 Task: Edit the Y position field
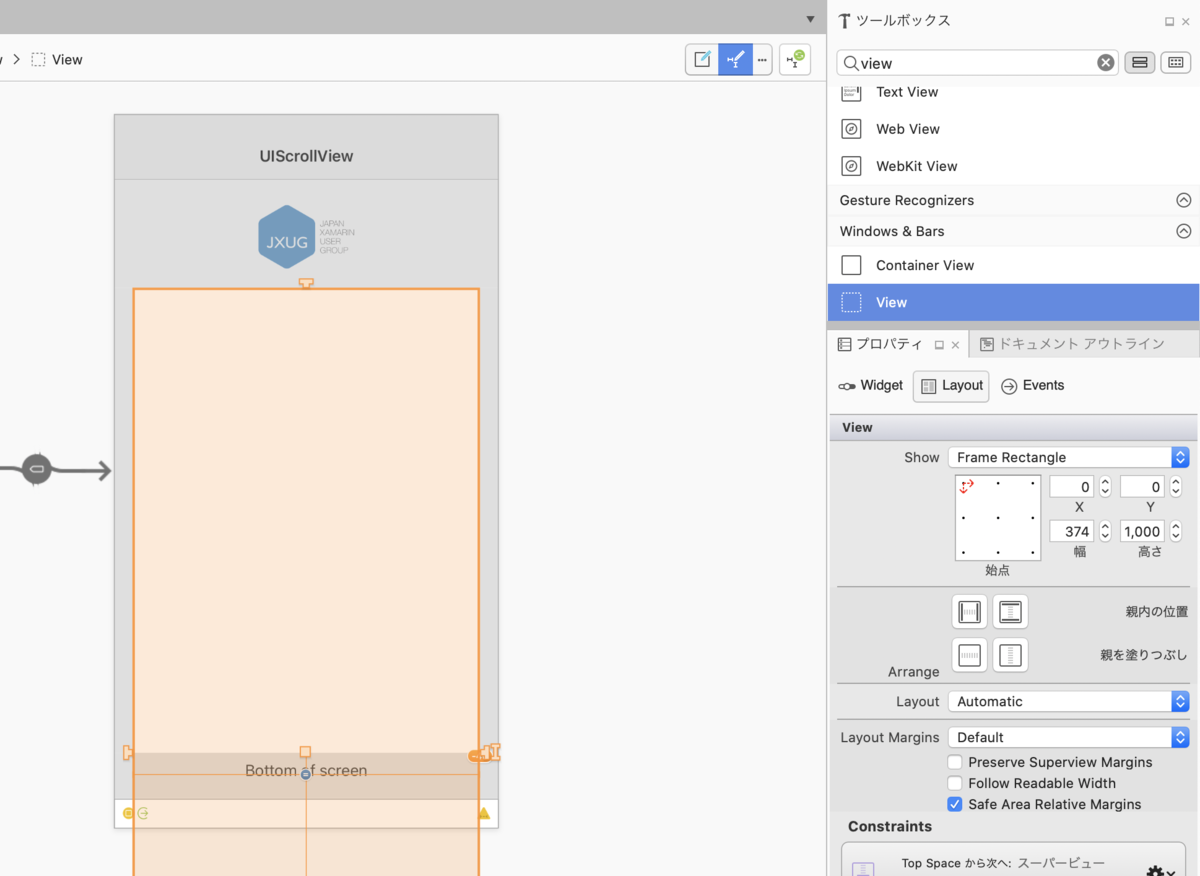(1142, 487)
